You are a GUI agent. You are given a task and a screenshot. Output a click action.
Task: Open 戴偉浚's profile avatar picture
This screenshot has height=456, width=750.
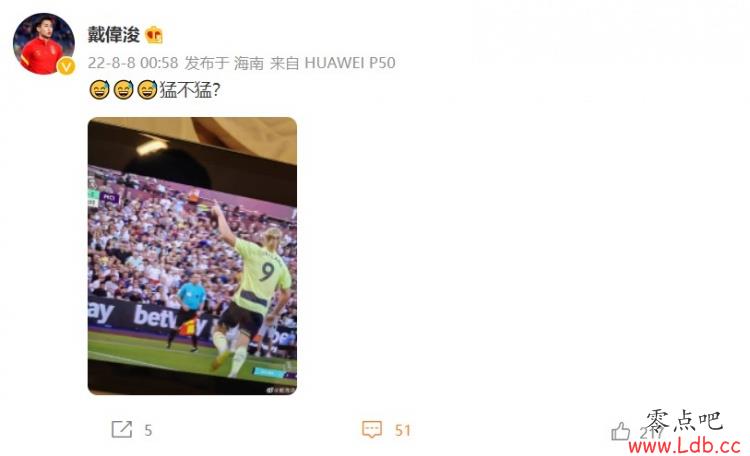pyautogui.click(x=44, y=44)
